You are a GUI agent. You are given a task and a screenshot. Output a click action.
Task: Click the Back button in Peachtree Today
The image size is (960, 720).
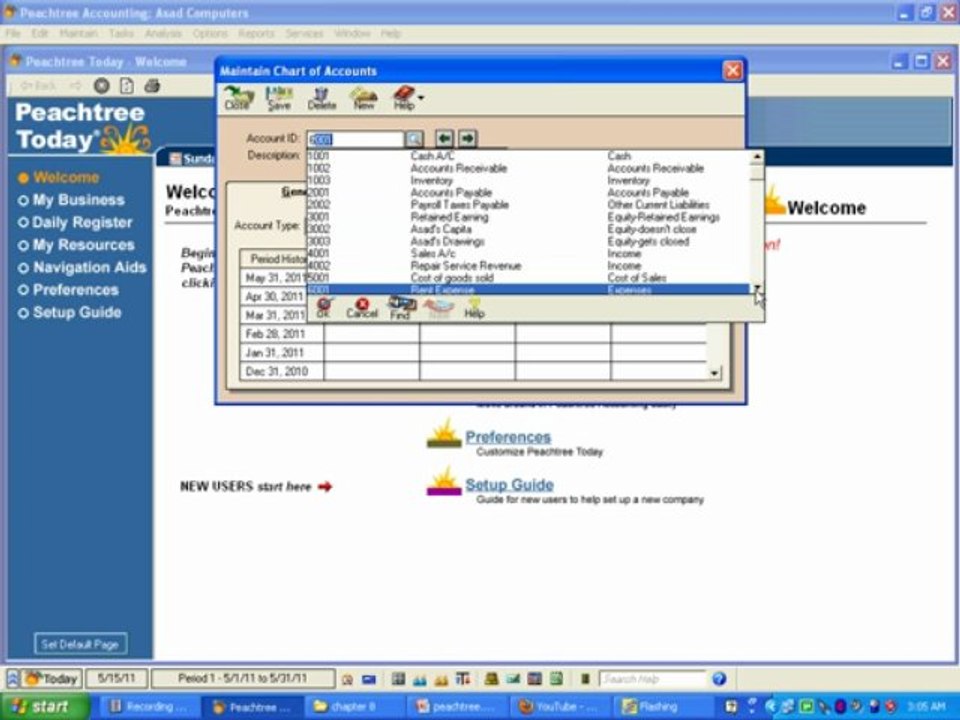38,86
